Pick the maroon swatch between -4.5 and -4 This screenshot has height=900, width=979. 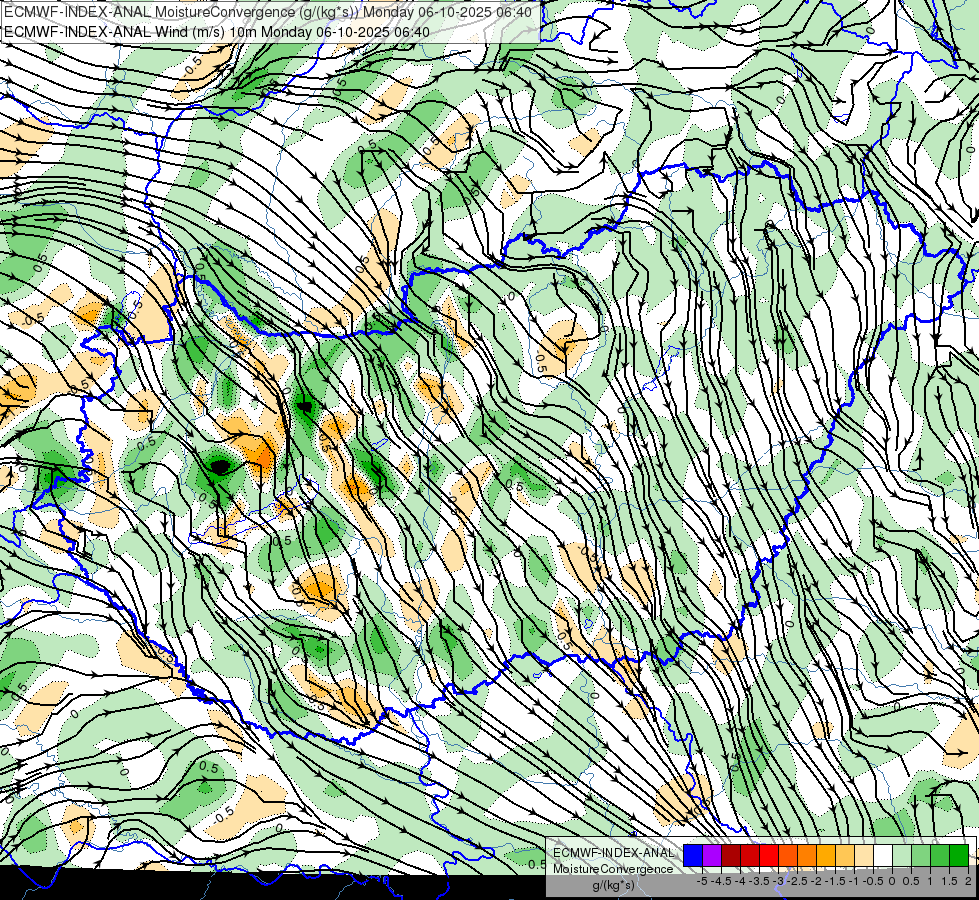point(731,855)
